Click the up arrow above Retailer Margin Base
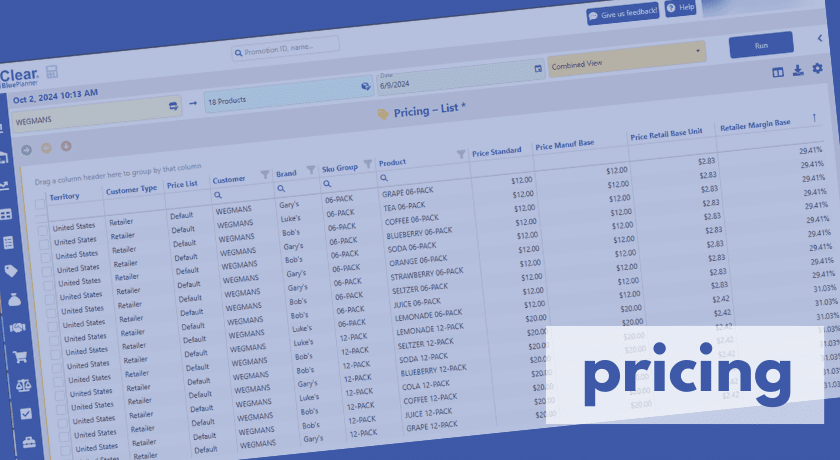Viewport: 840px width, 460px height. click(814, 117)
